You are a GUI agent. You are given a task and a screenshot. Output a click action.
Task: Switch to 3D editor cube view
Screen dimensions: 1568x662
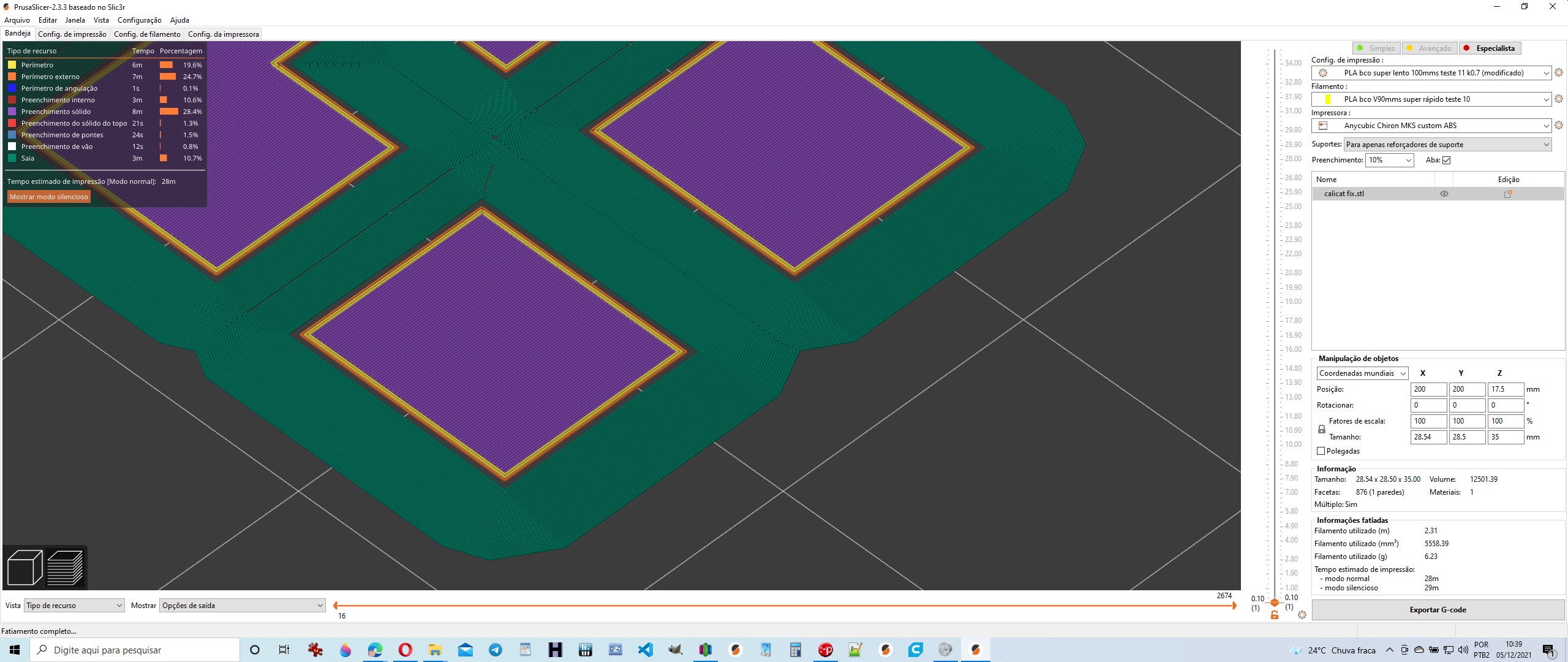pos(24,568)
